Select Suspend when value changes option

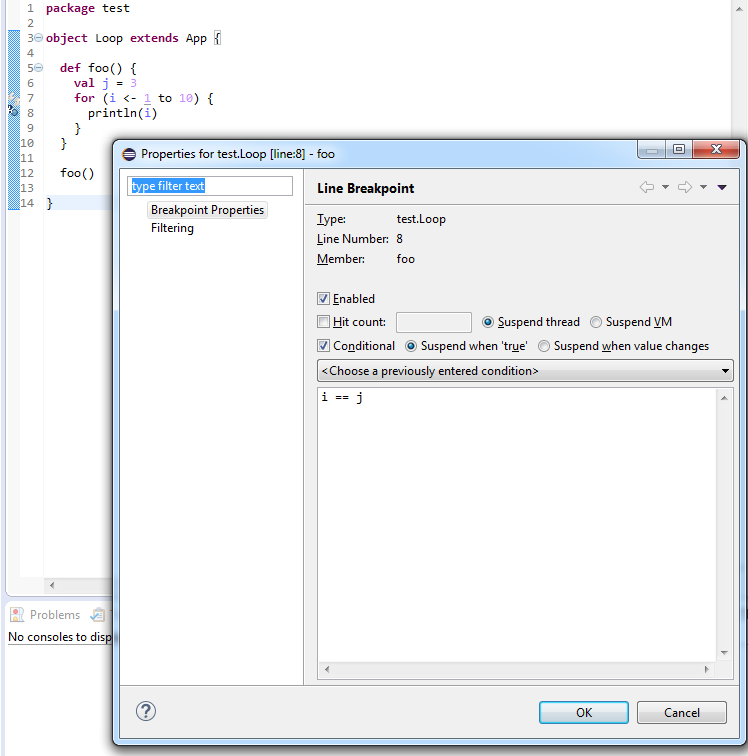point(544,346)
